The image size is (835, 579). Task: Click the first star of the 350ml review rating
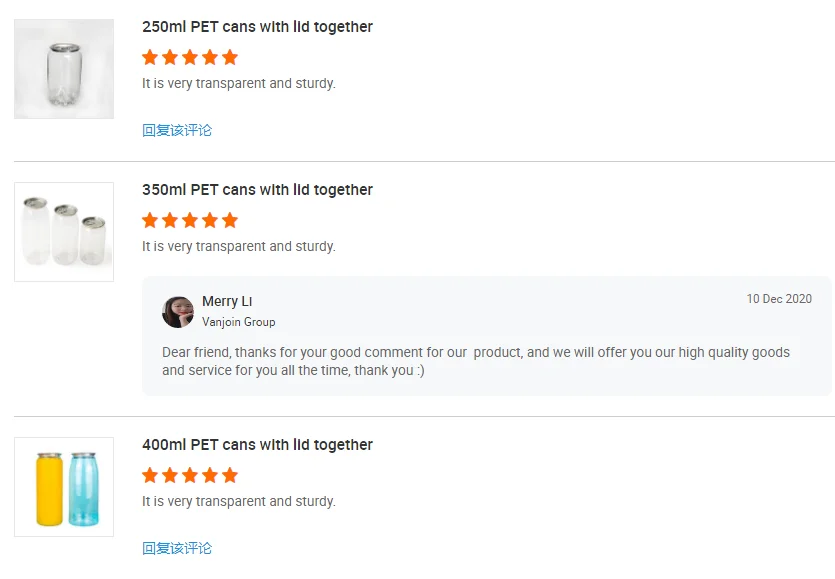pyautogui.click(x=150, y=220)
